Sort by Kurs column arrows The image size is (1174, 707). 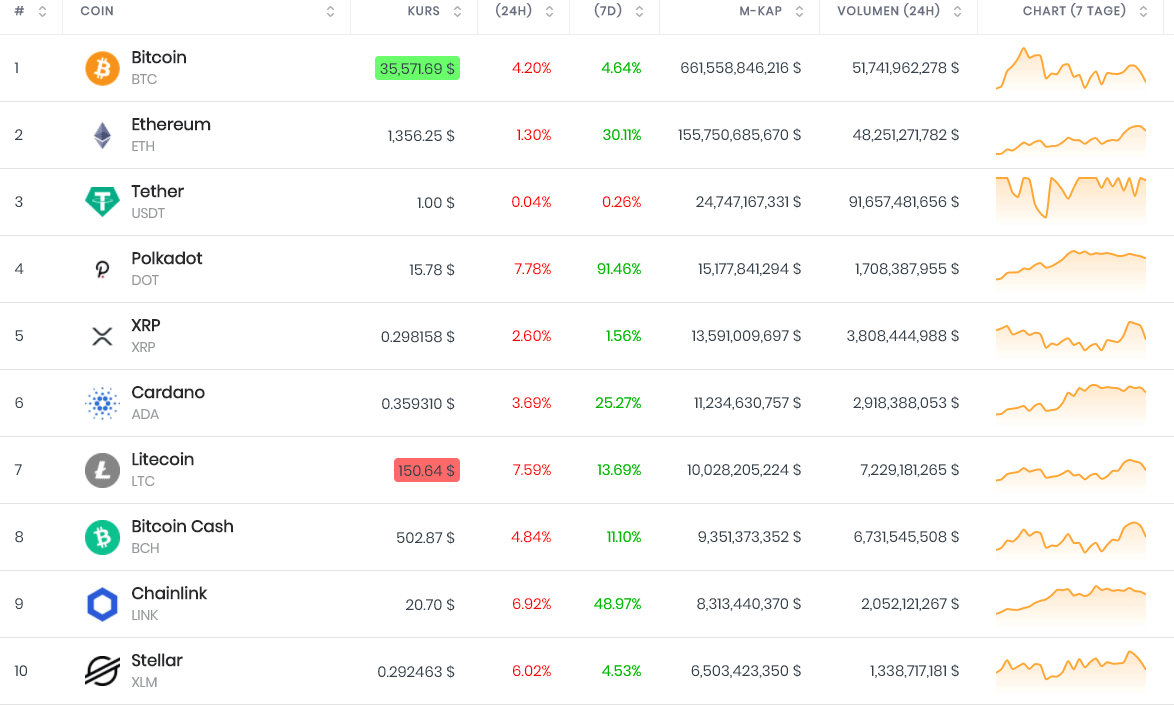tap(457, 11)
